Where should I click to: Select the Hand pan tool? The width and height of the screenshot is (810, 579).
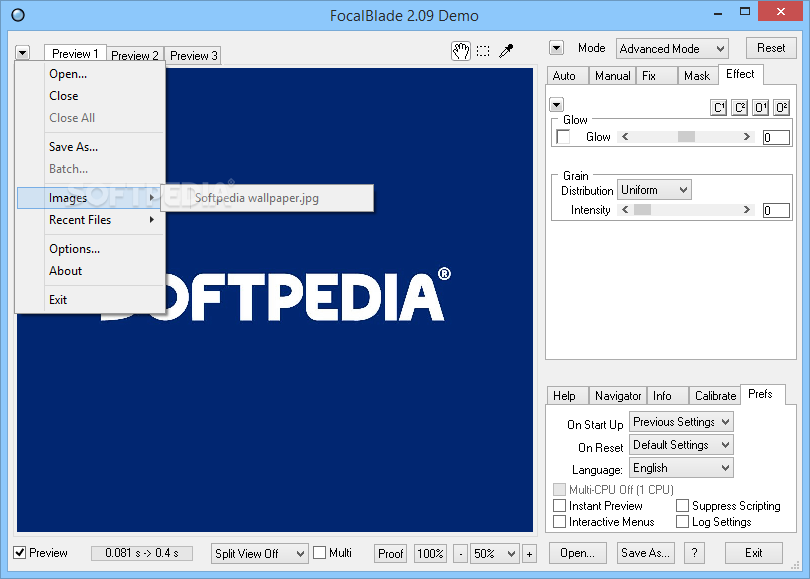pyautogui.click(x=461, y=51)
